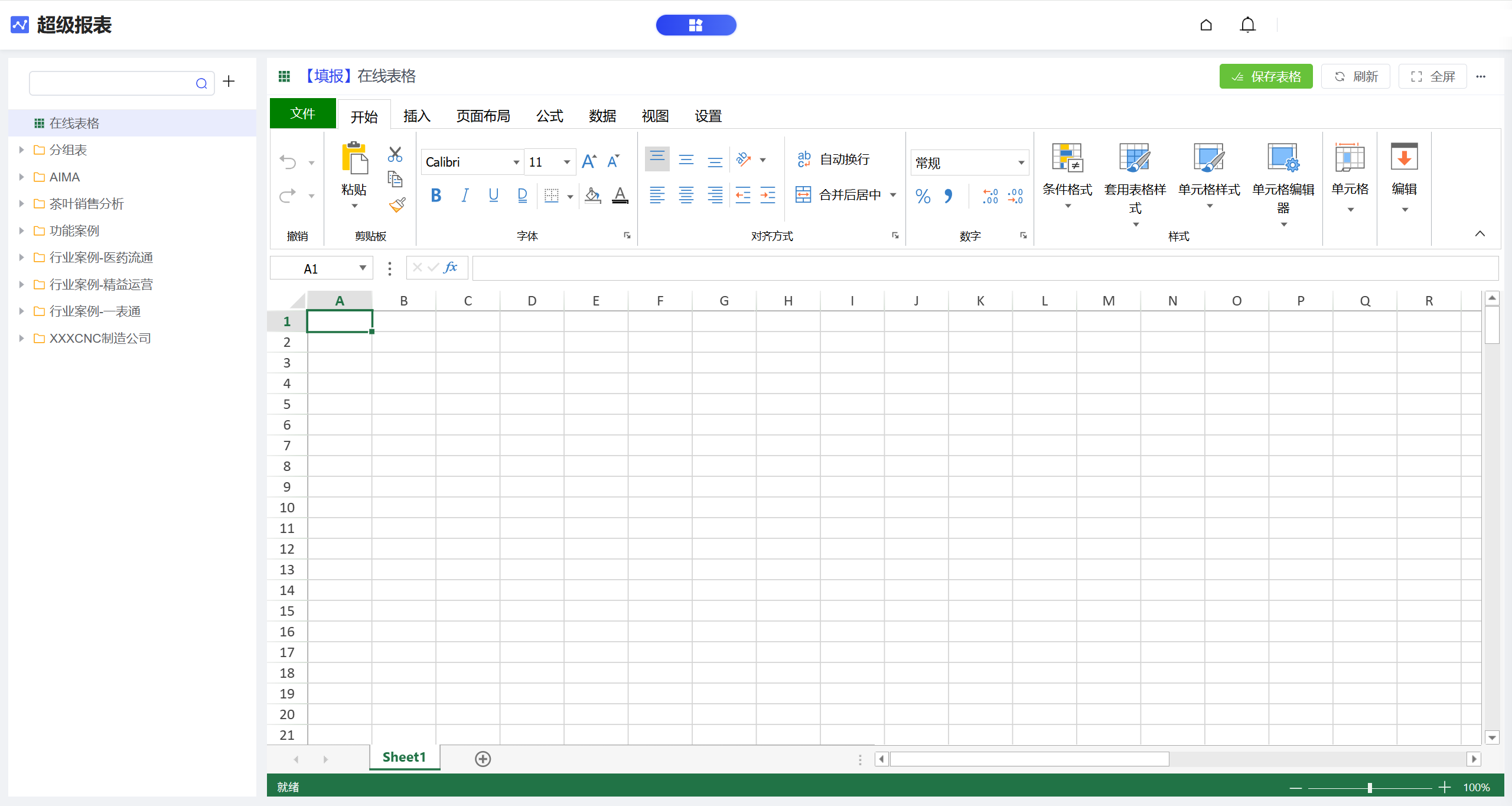Click the 全屏 fullscreen button
The height and width of the screenshot is (806, 1512).
[x=1433, y=77]
